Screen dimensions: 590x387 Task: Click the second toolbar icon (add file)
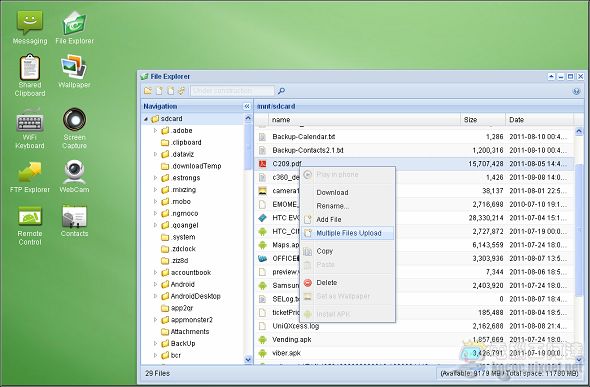point(160,91)
